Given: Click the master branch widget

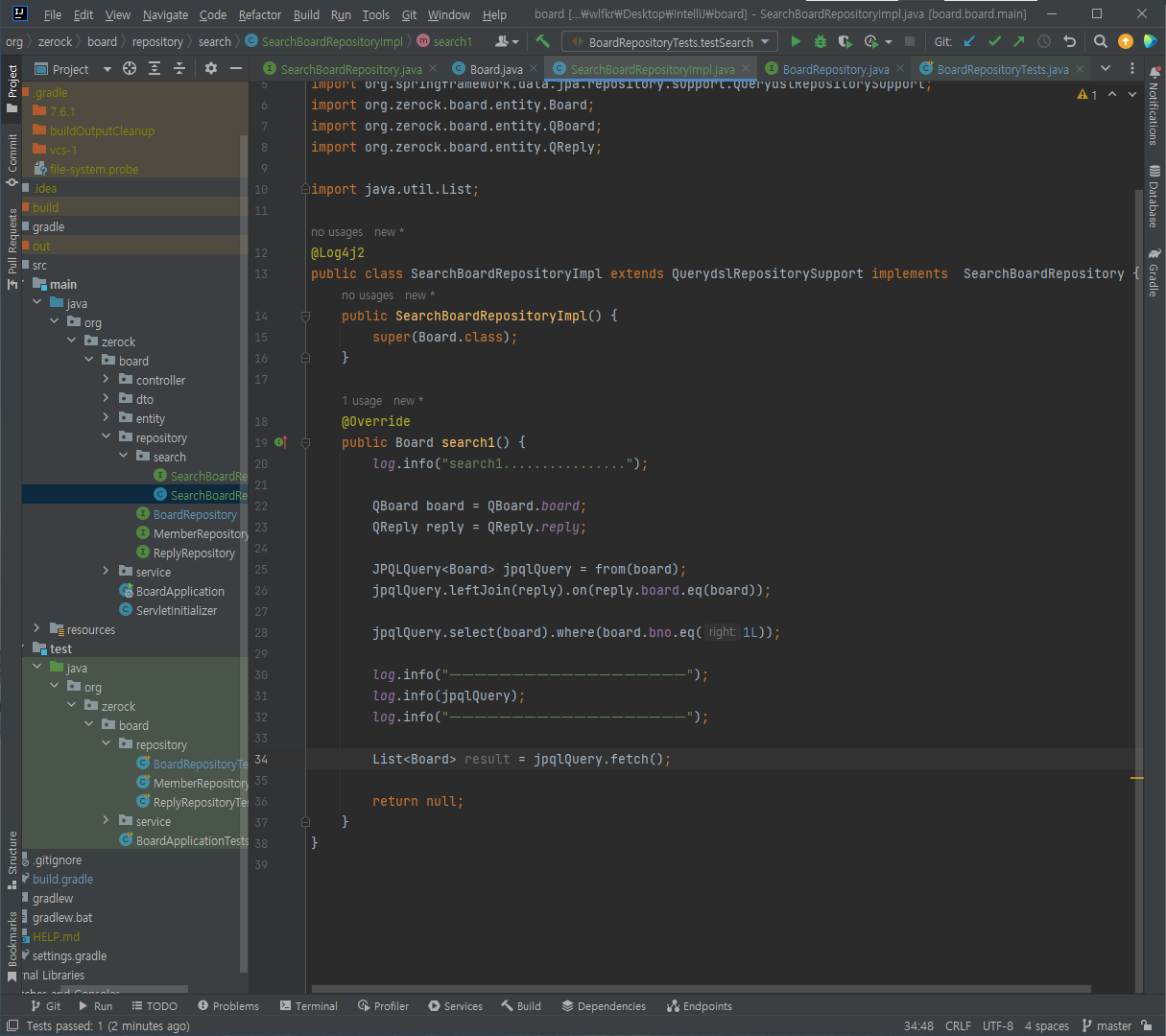Looking at the screenshot, I should click(1107, 1025).
